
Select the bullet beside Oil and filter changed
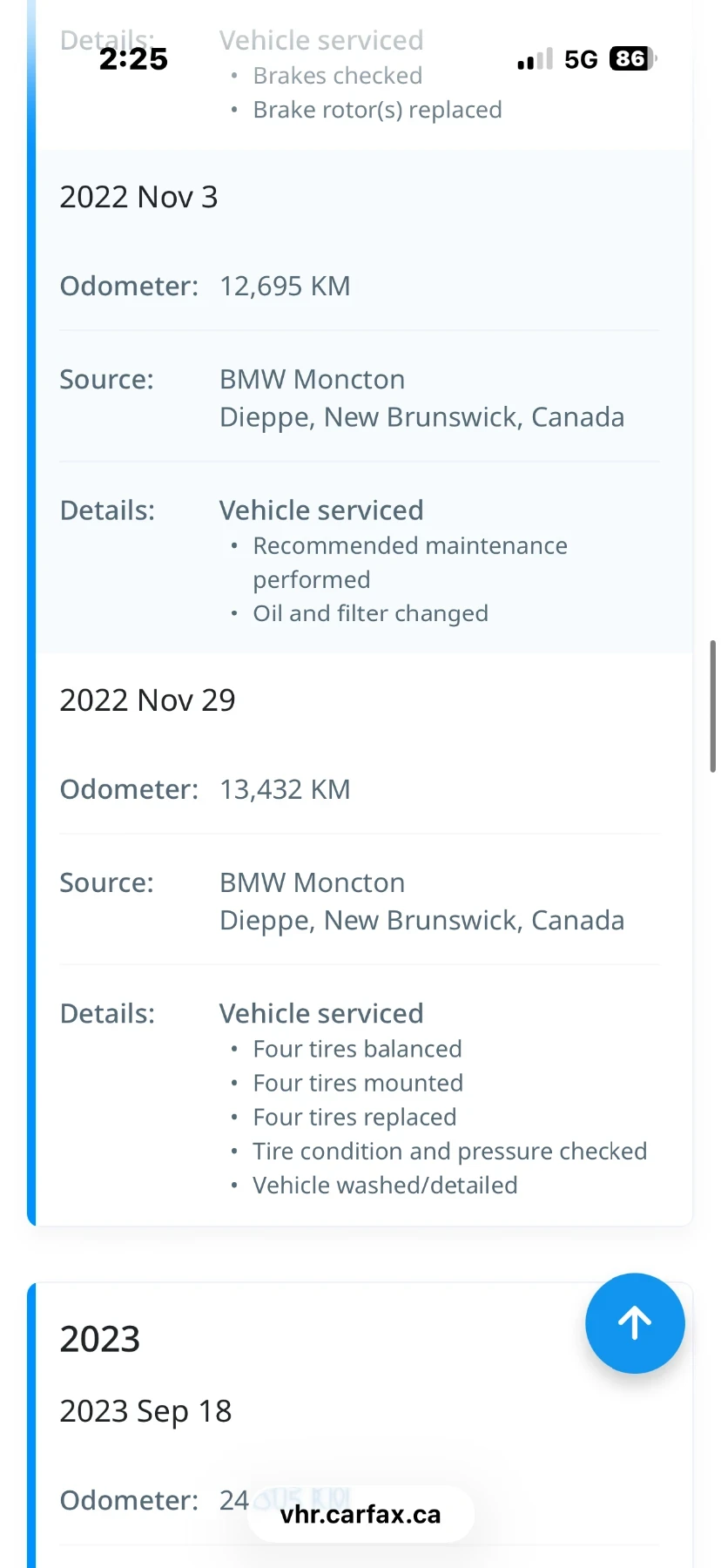pos(233,613)
